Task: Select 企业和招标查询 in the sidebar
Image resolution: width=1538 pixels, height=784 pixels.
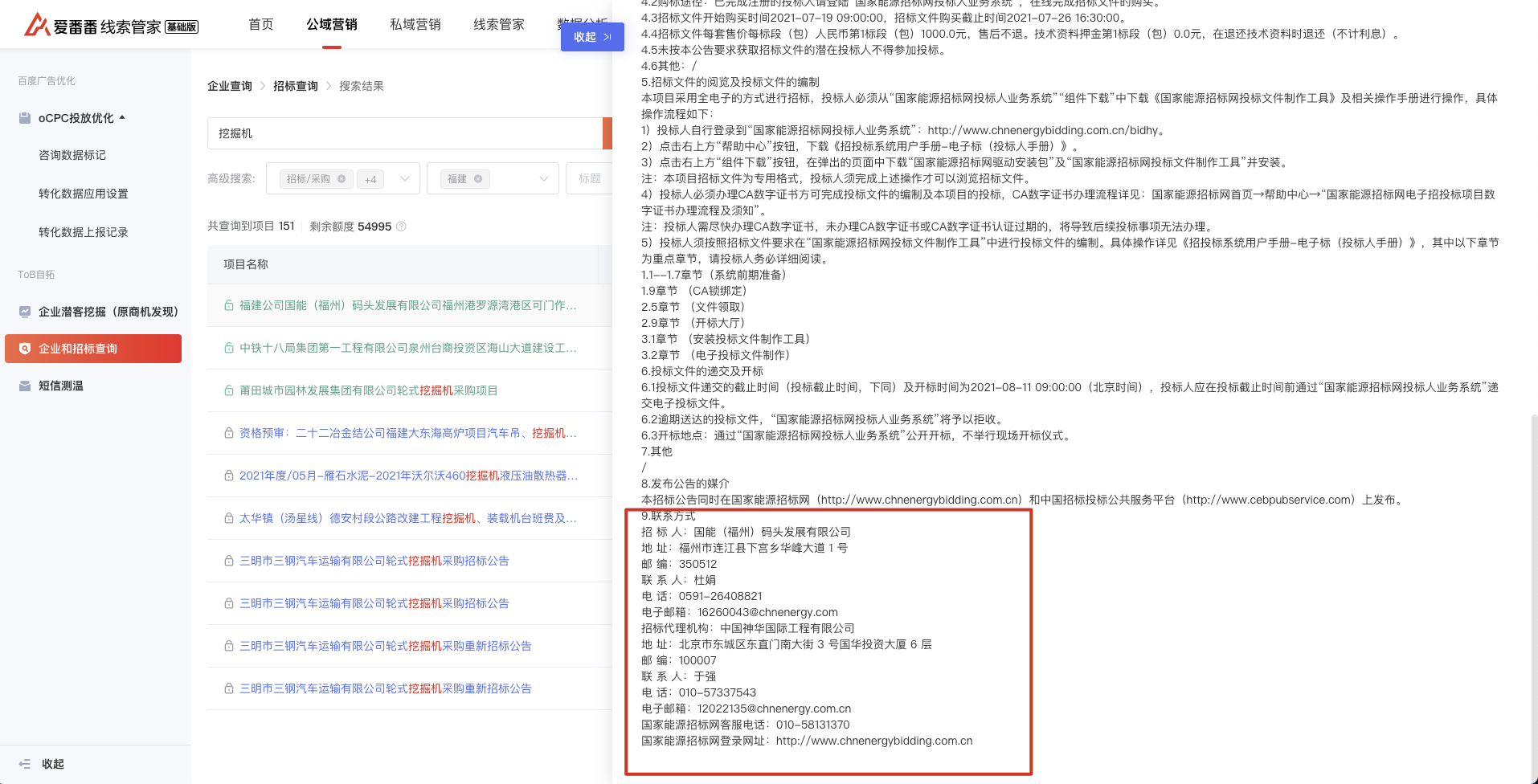Action: 93,349
